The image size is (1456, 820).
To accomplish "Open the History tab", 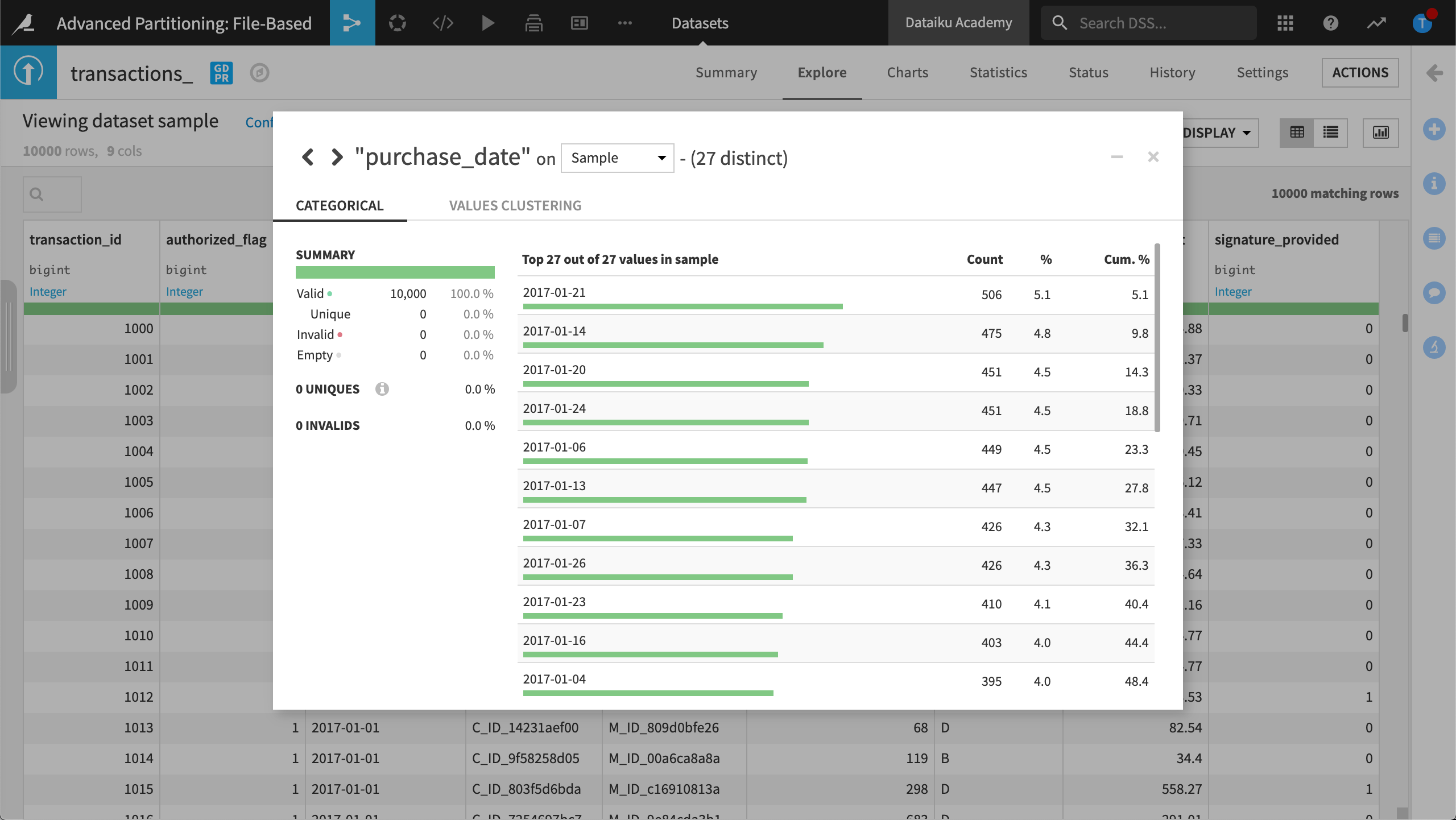I will pyautogui.click(x=1172, y=72).
